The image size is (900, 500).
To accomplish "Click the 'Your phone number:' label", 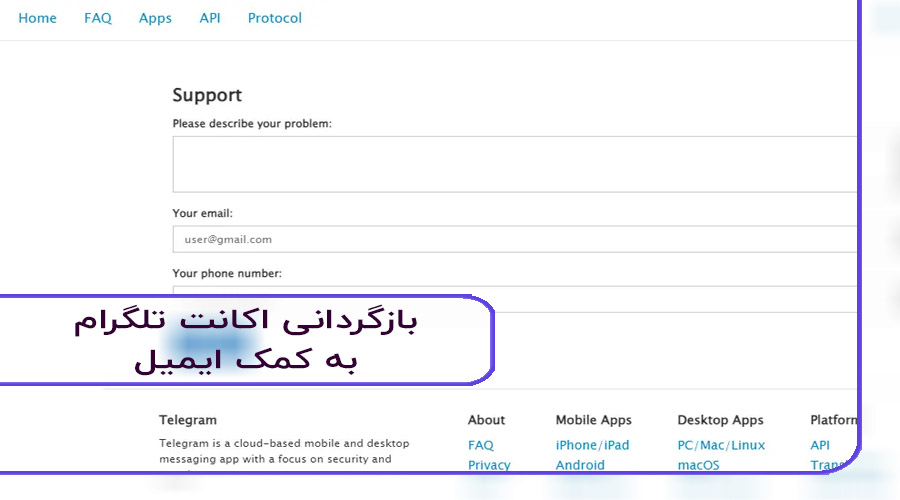I will [227, 273].
